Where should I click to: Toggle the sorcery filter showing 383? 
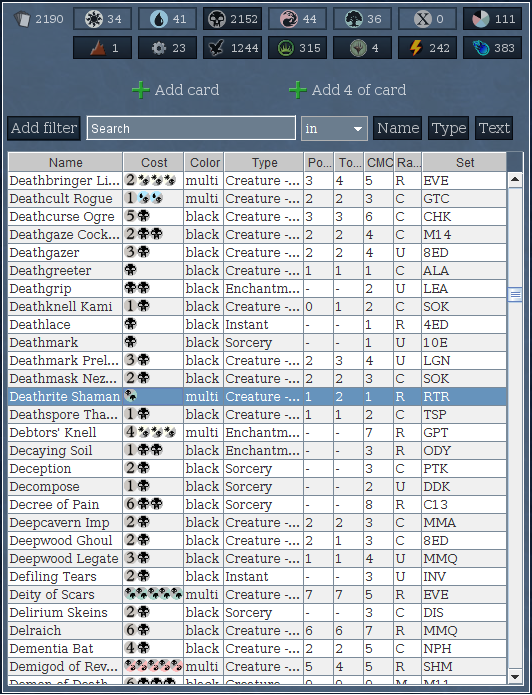coord(493,48)
